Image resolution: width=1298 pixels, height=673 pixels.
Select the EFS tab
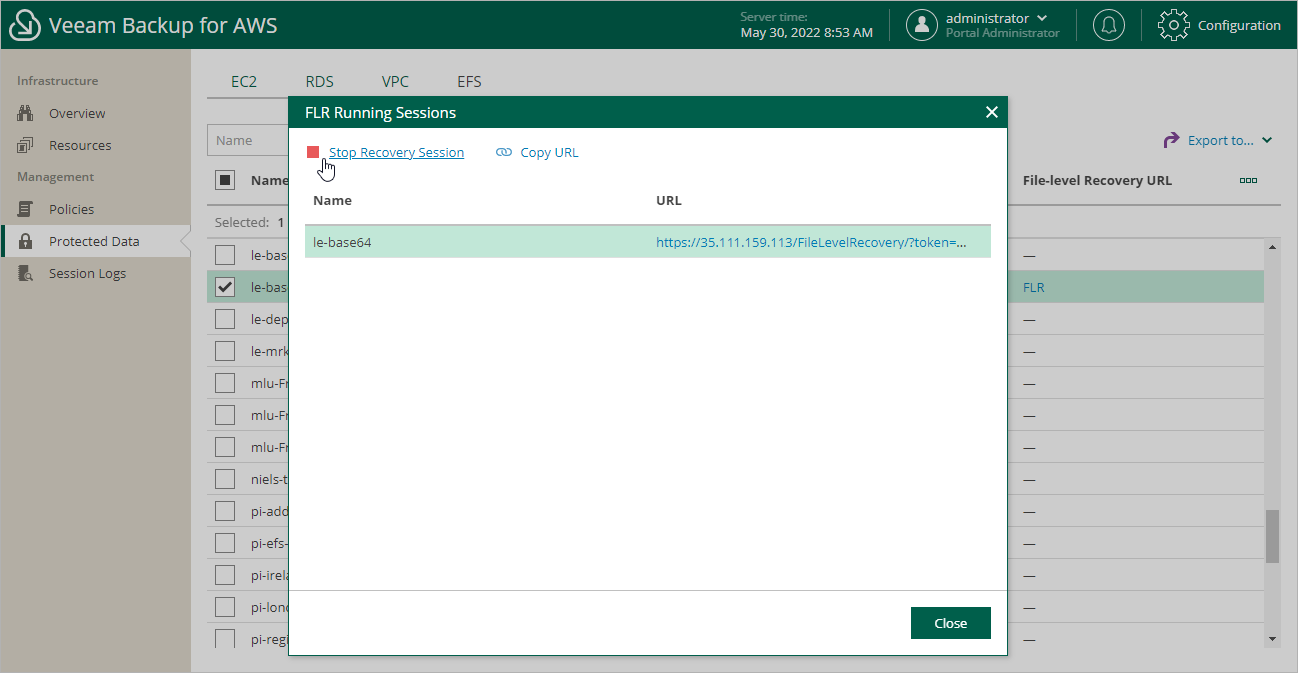point(469,81)
